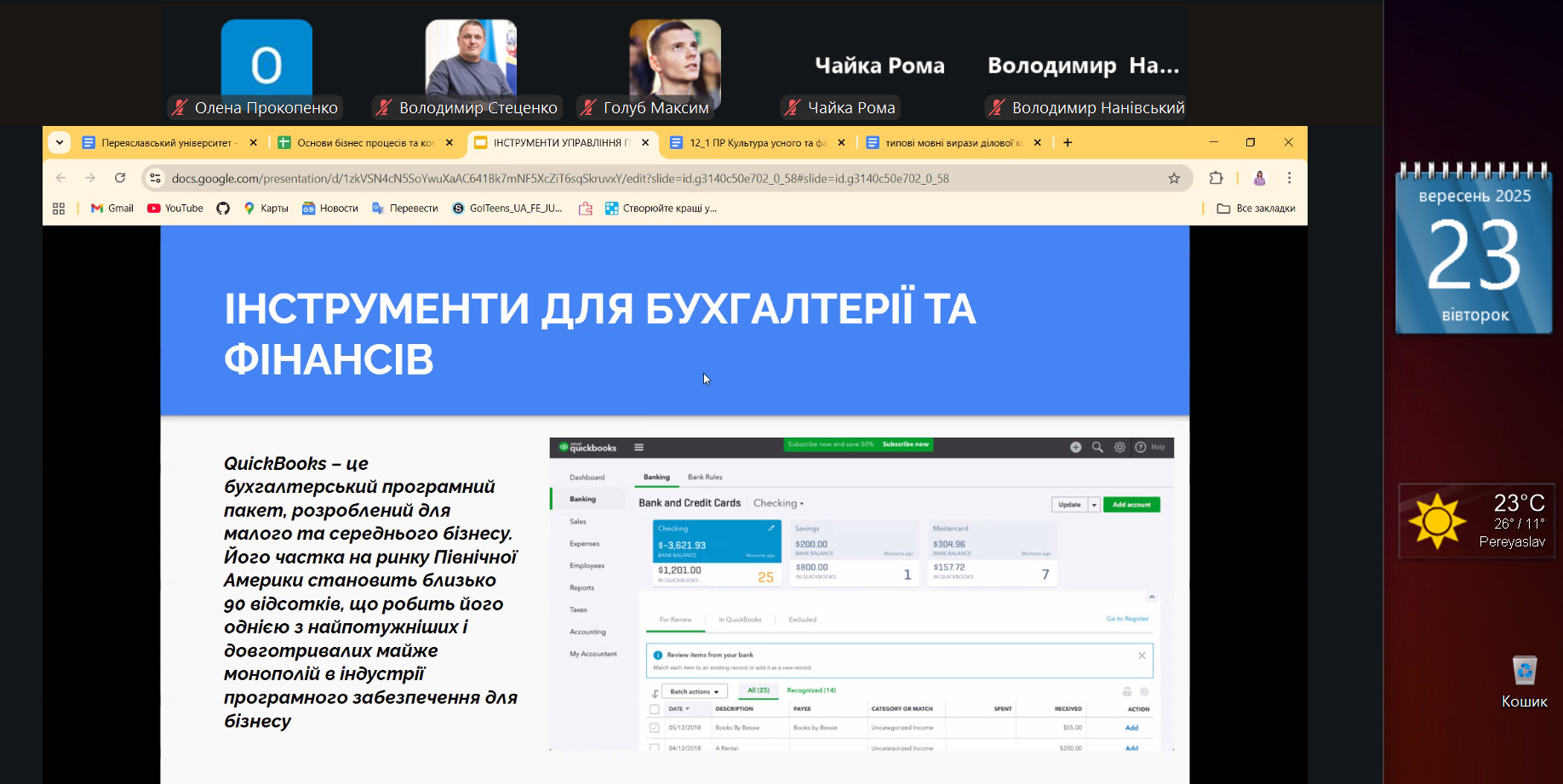1563x784 pixels.
Task: Open a new browser tab
Action: (x=1068, y=143)
